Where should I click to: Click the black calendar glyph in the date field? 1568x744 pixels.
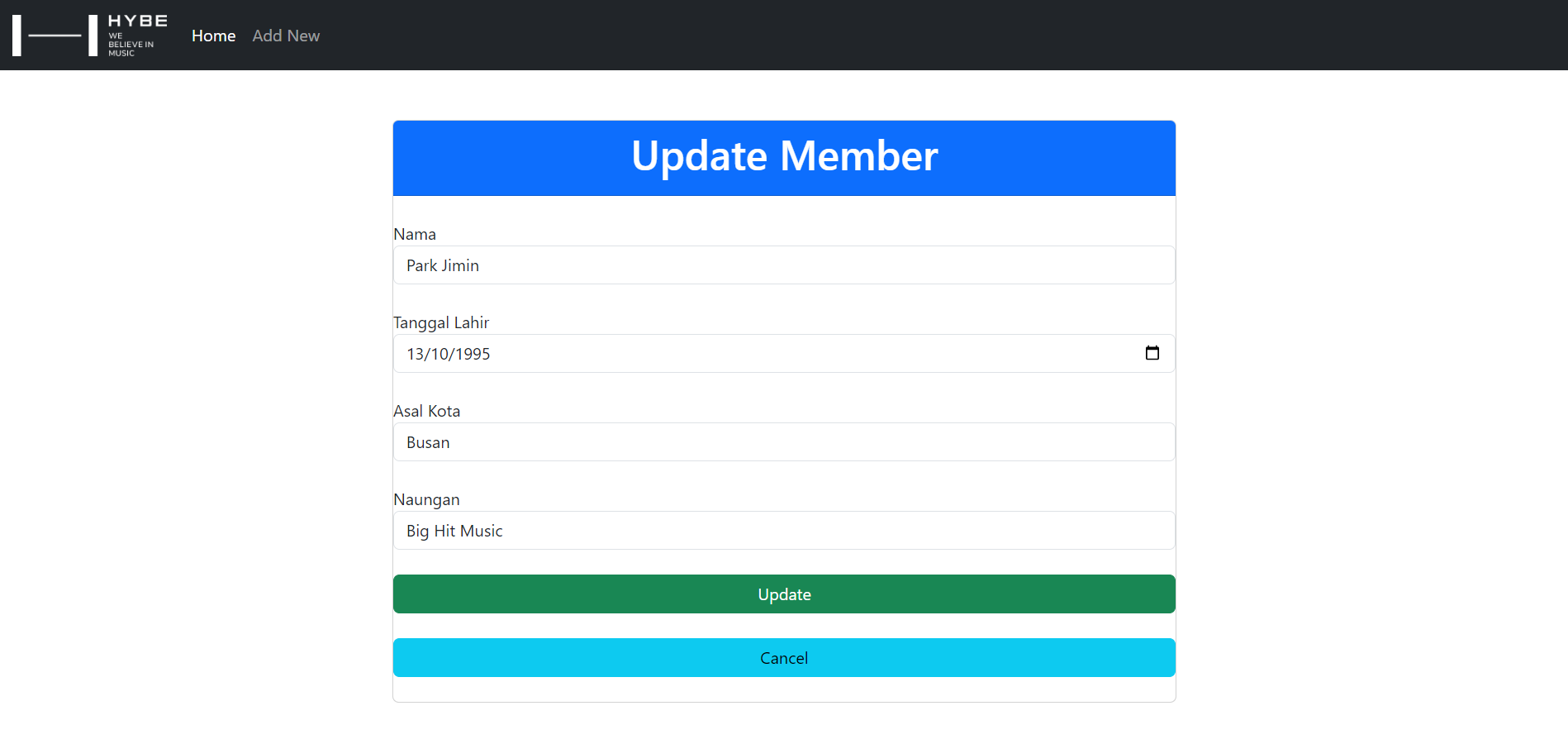(x=1152, y=352)
